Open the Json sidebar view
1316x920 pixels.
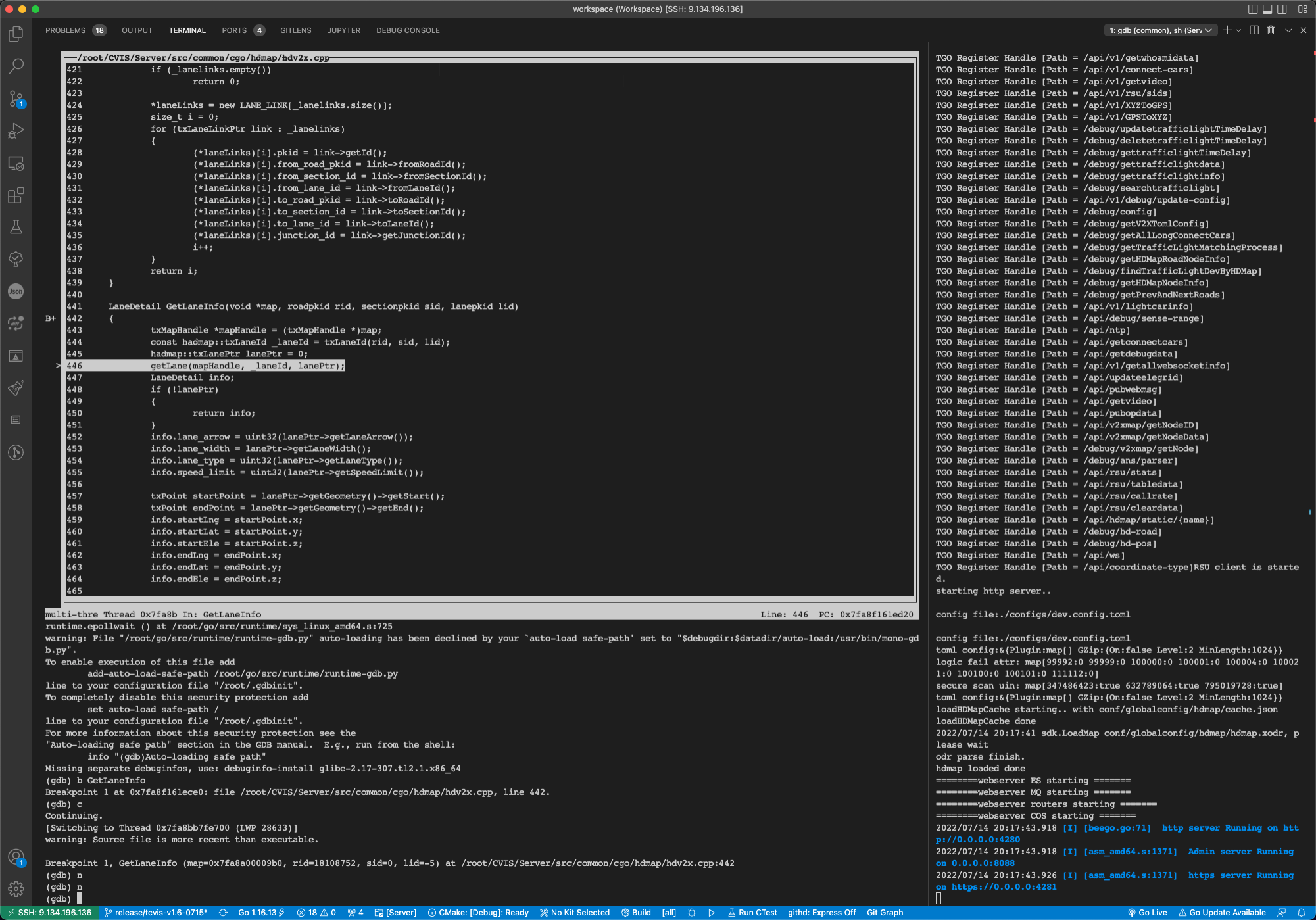coord(16,291)
